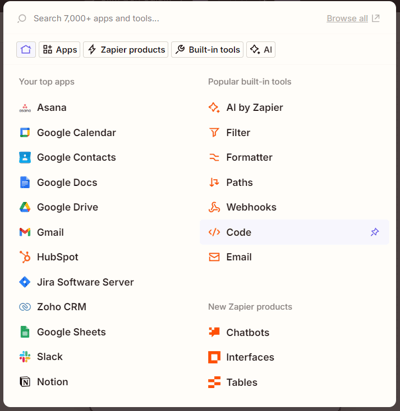Choose Jira Software Server label
400x411 pixels.
point(85,282)
